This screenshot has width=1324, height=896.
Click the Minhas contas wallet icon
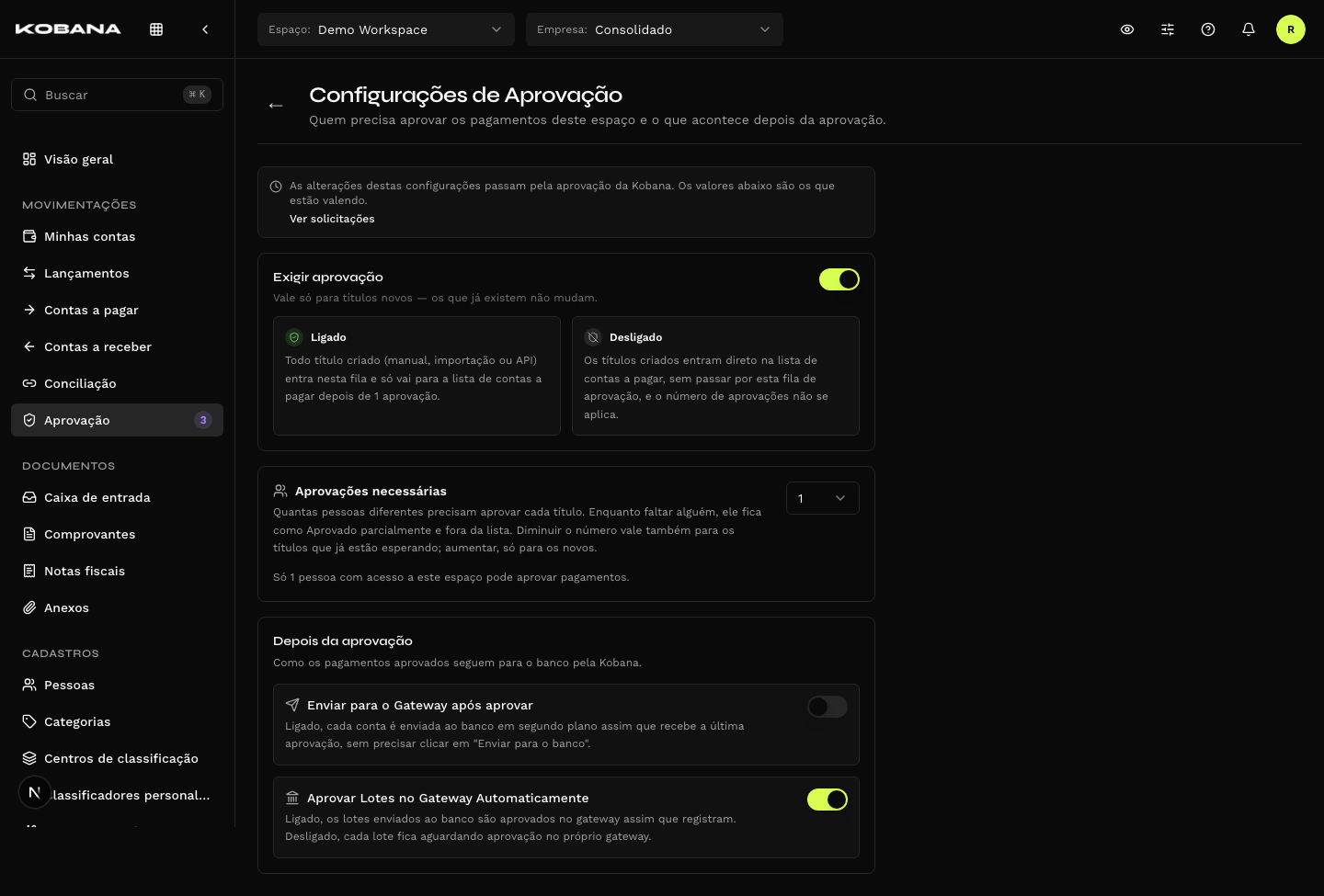[29, 236]
